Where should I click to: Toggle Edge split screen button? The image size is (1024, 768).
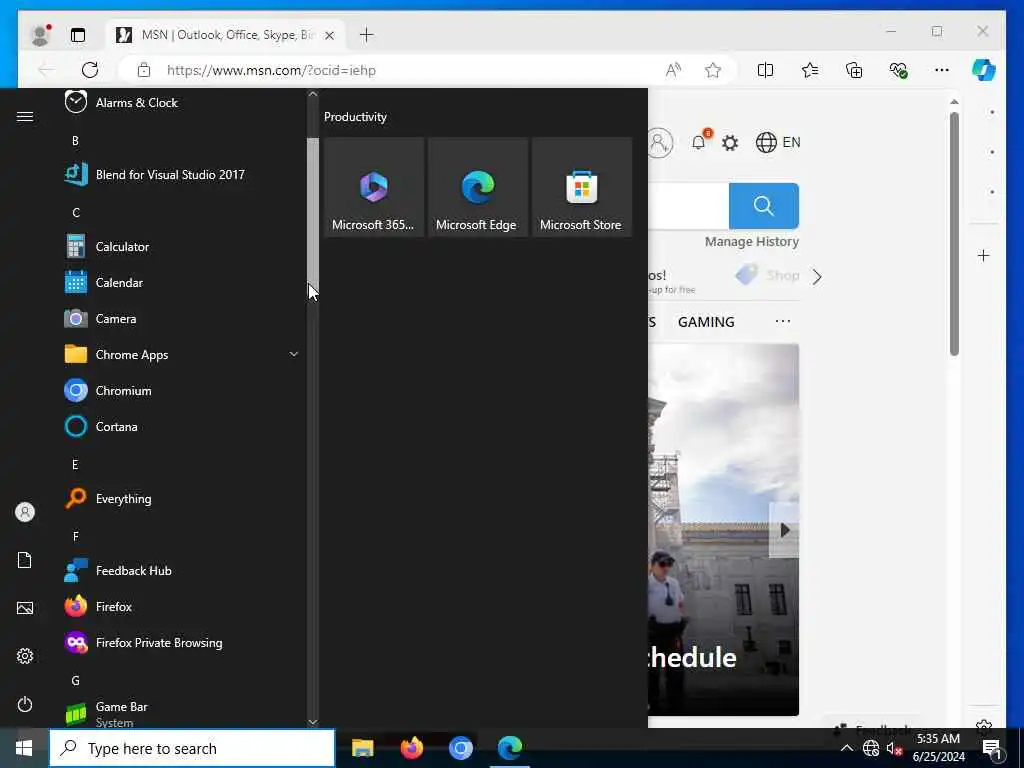(765, 70)
